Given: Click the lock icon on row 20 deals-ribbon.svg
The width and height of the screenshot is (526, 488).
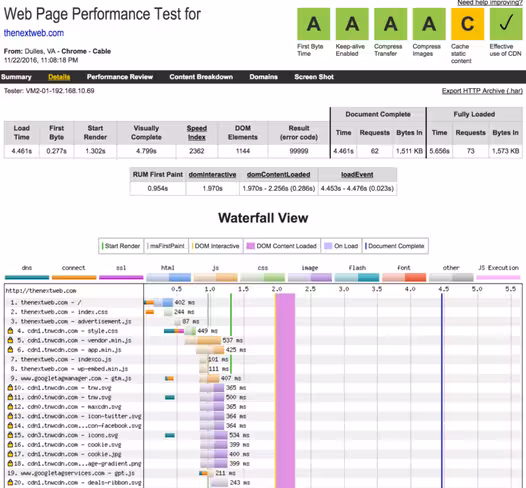Looking at the screenshot, I should (10, 483).
